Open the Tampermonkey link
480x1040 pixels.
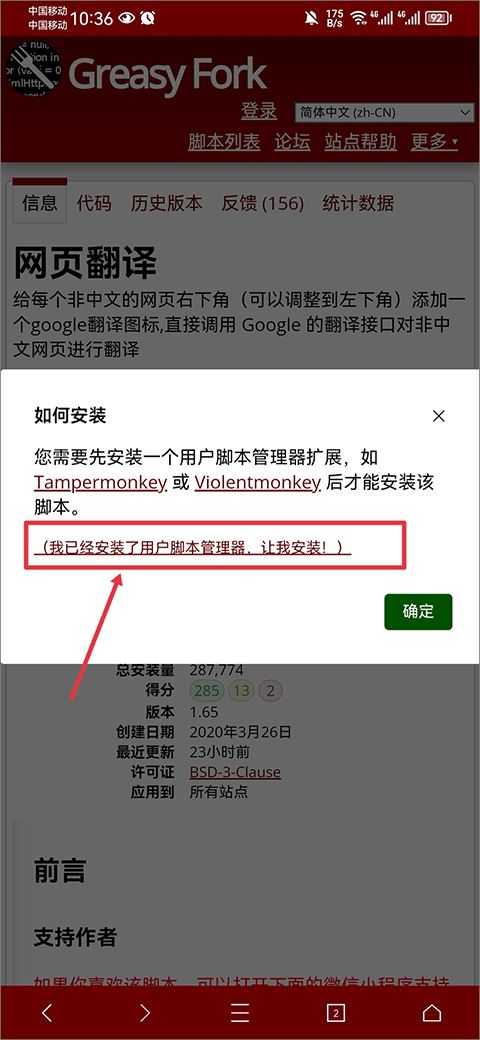[x=100, y=482]
